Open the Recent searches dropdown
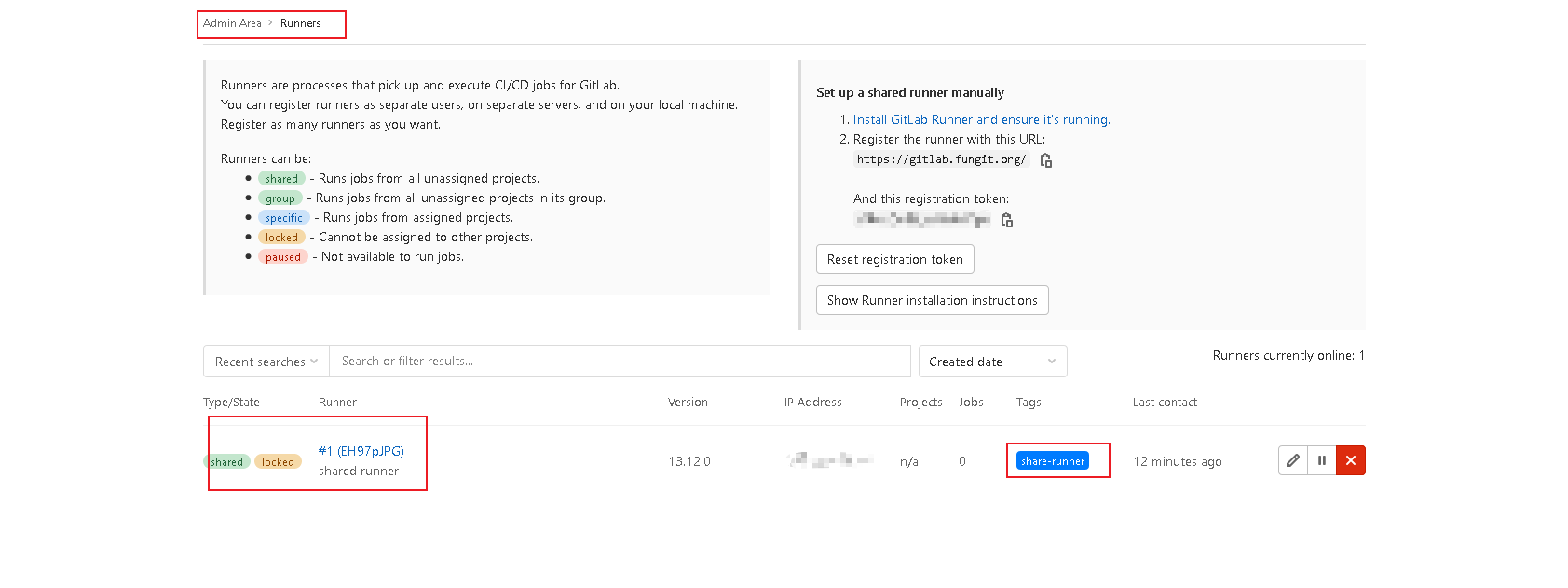This screenshot has width=1568, height=588. [x=266, y=362]
